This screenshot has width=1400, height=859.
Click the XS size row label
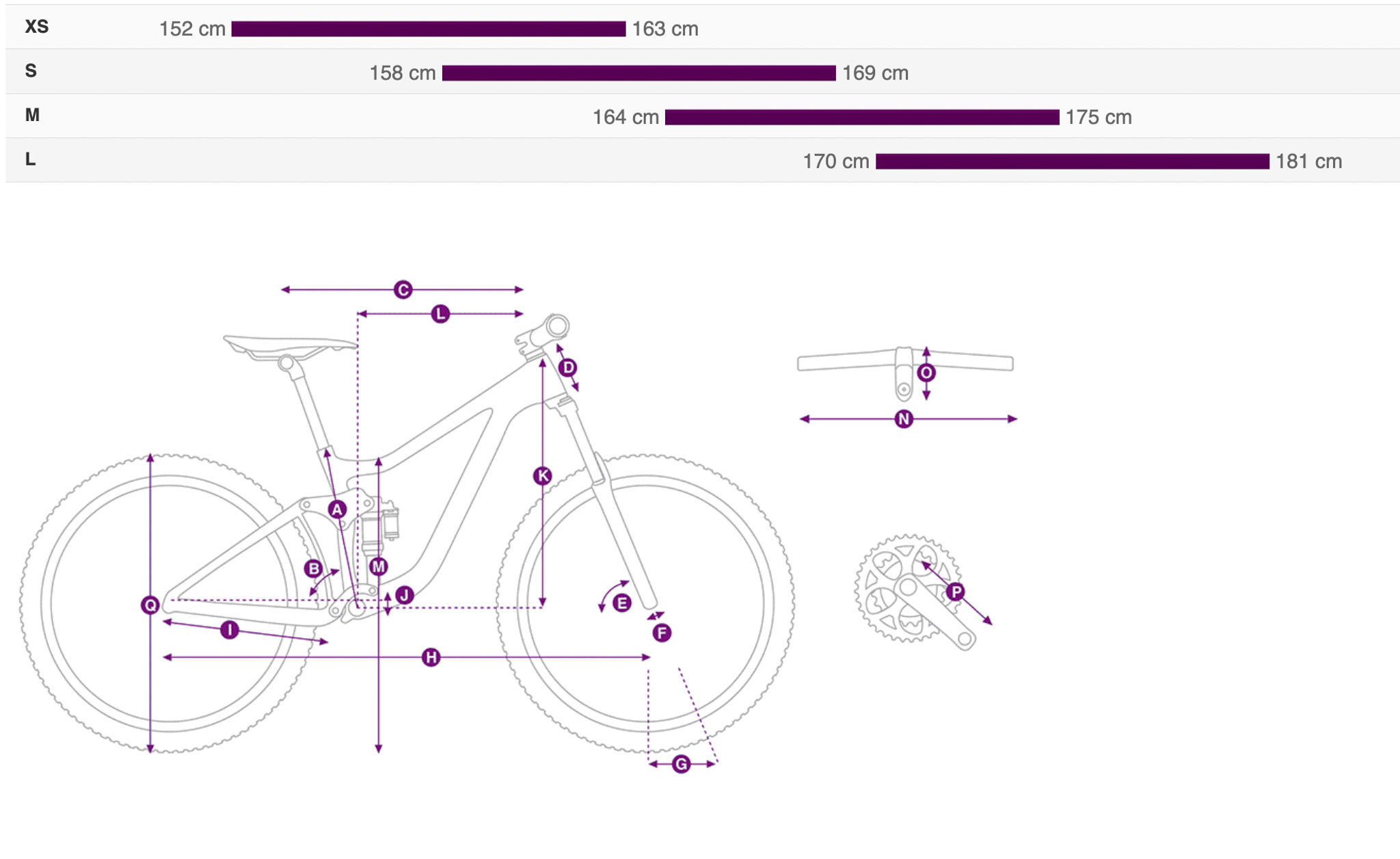tap(37, 27)
